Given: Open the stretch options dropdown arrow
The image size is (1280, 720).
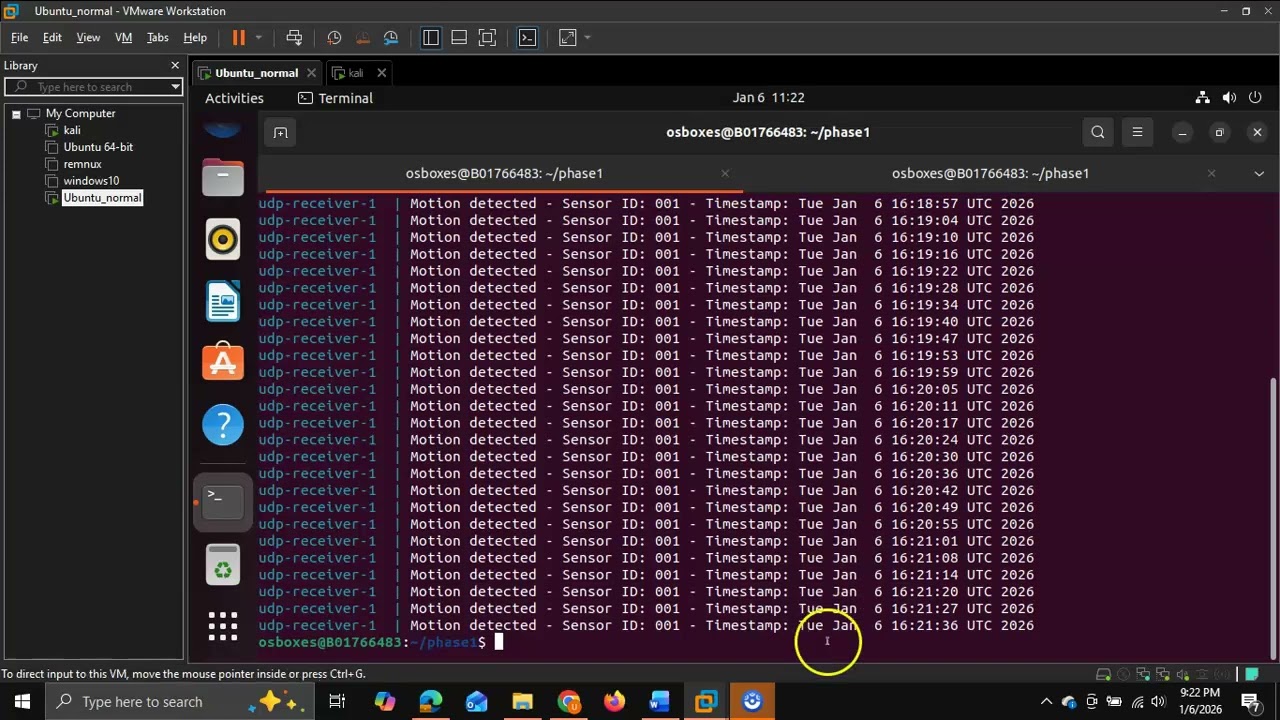Looking at the screenshot, I should click(587, 38).
